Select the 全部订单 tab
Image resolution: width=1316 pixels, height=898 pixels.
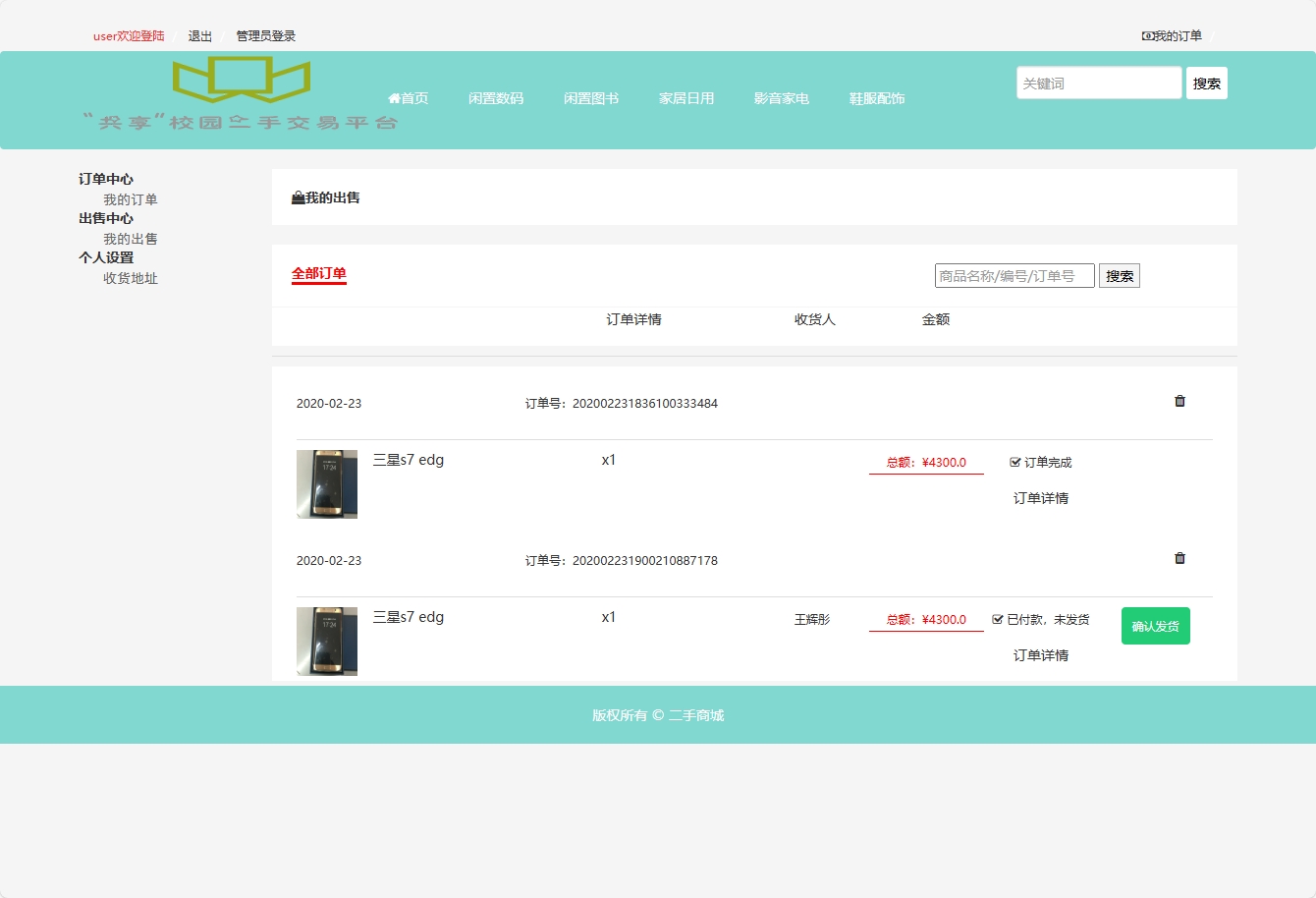tap(319, 274)
